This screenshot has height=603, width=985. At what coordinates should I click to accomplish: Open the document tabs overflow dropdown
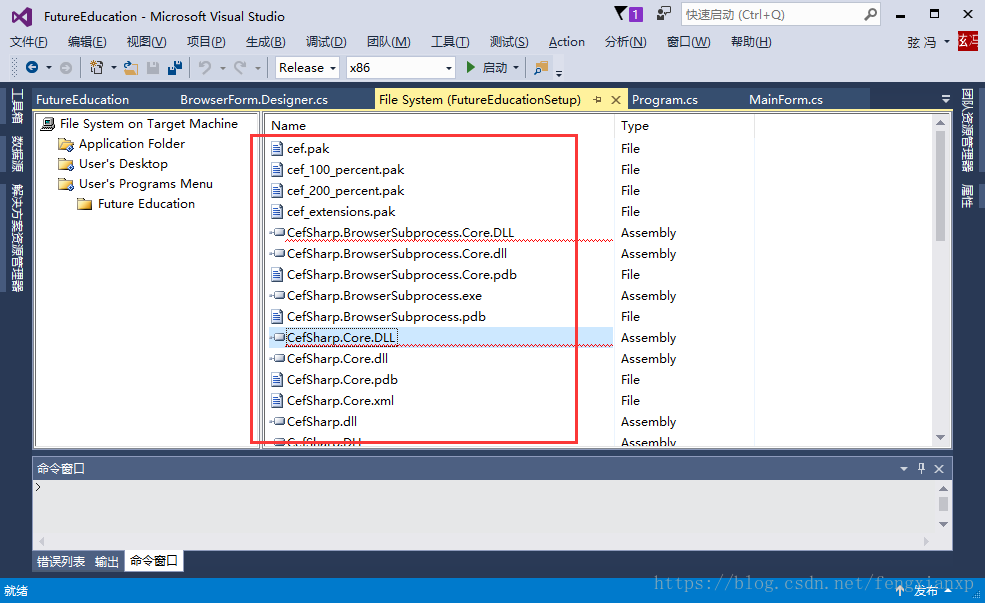pyautogui.click(x=945, y=99)
